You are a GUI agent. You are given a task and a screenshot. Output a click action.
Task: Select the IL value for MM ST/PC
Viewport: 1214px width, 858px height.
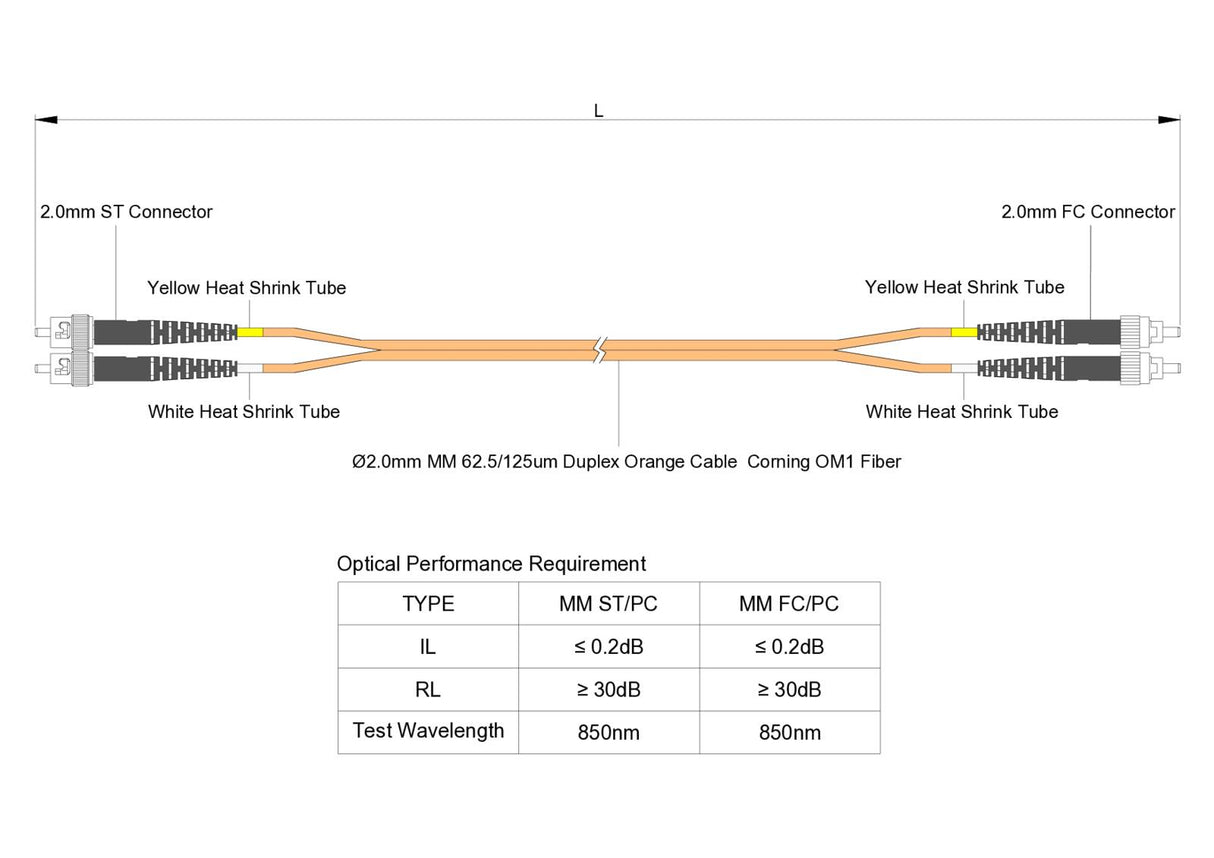pos(608,647)
